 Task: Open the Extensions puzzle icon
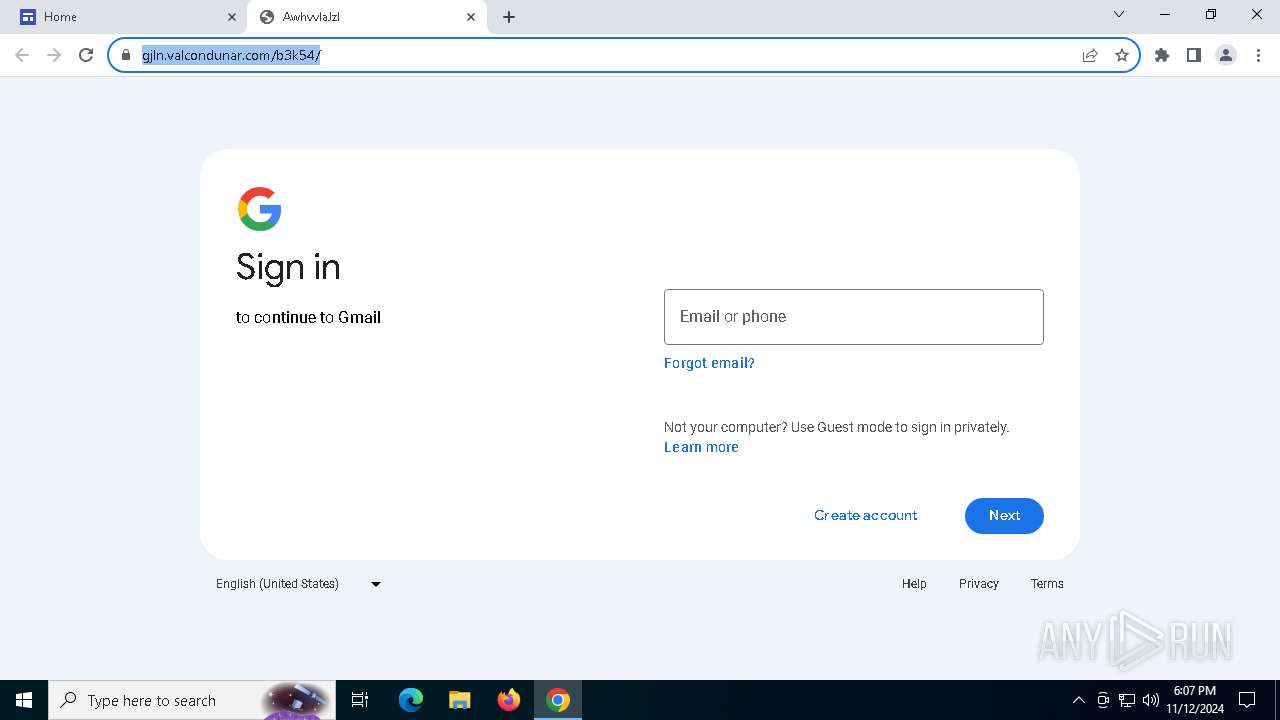click(1162, 55)
